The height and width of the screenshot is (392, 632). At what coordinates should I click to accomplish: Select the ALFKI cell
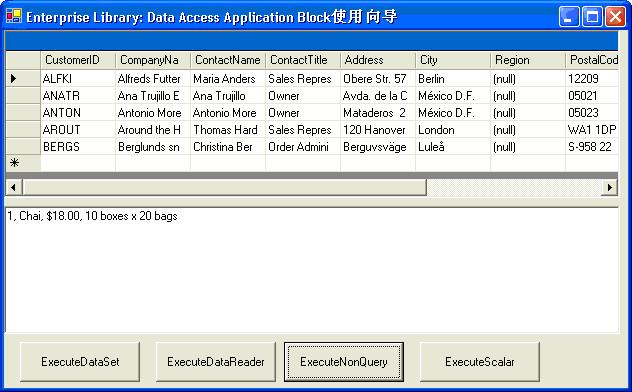[x=78, y=79]
